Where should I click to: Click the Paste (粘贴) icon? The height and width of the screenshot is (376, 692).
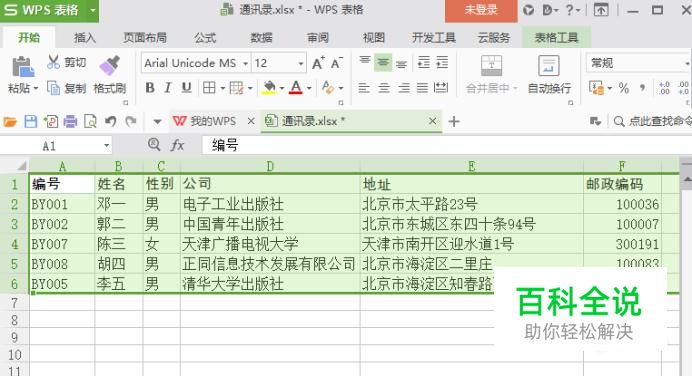[x=22, y=67]
